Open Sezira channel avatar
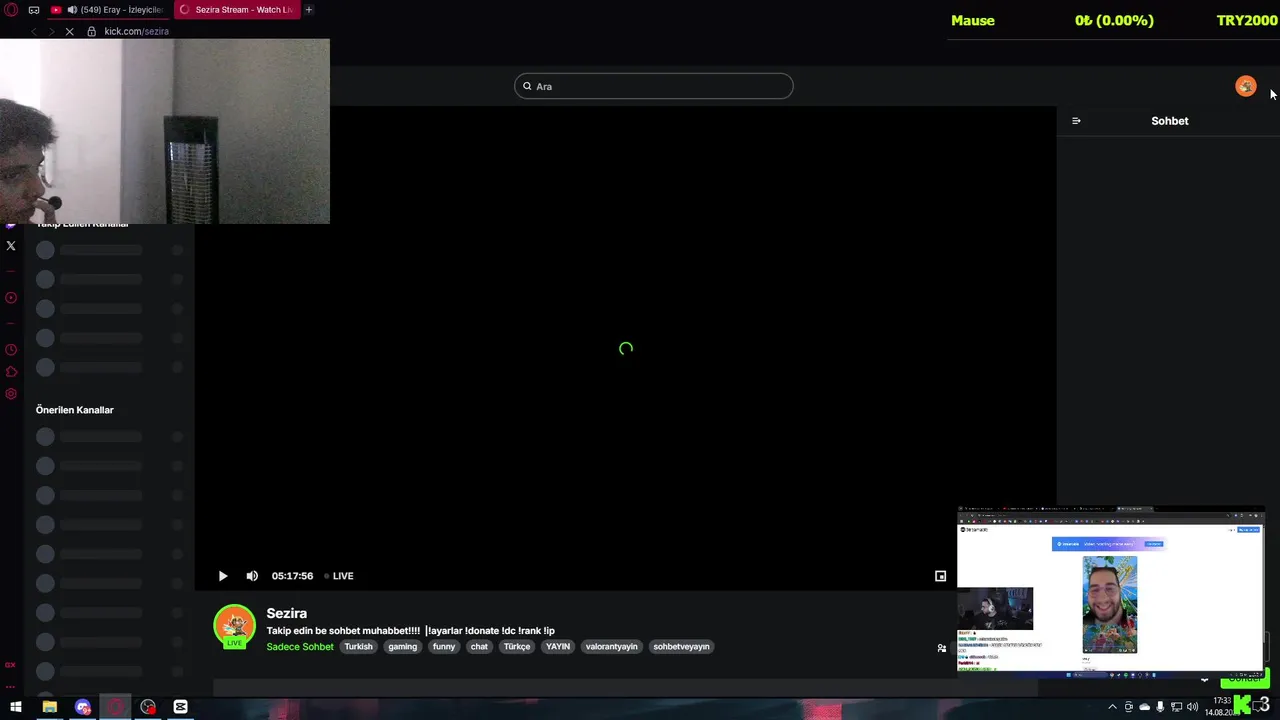 pyautogui.click(x=234, y=626)
